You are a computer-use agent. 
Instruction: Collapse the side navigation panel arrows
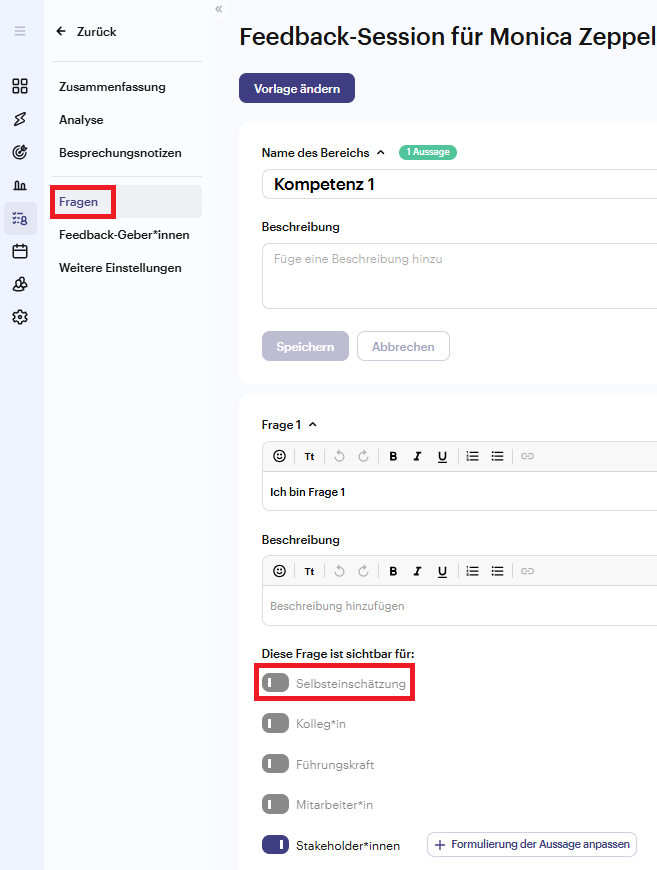tap(219, 9)
